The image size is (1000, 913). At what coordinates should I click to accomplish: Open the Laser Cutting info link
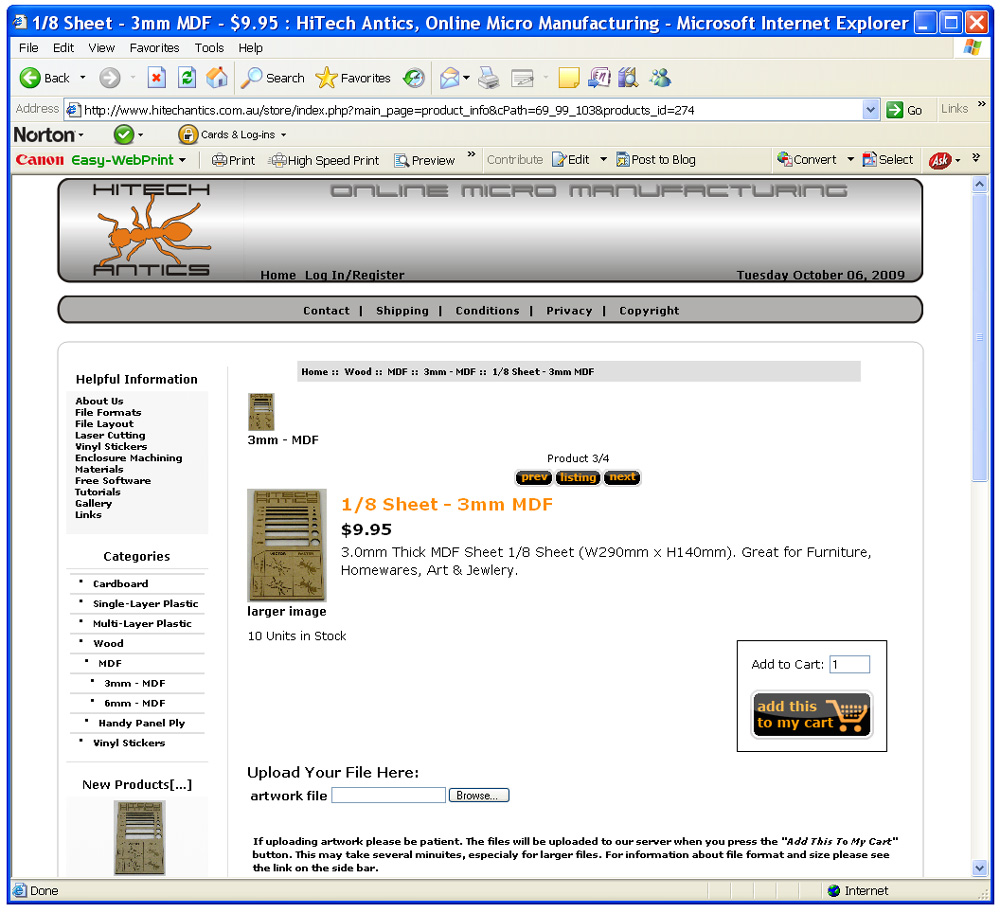(x=110, y=435)
